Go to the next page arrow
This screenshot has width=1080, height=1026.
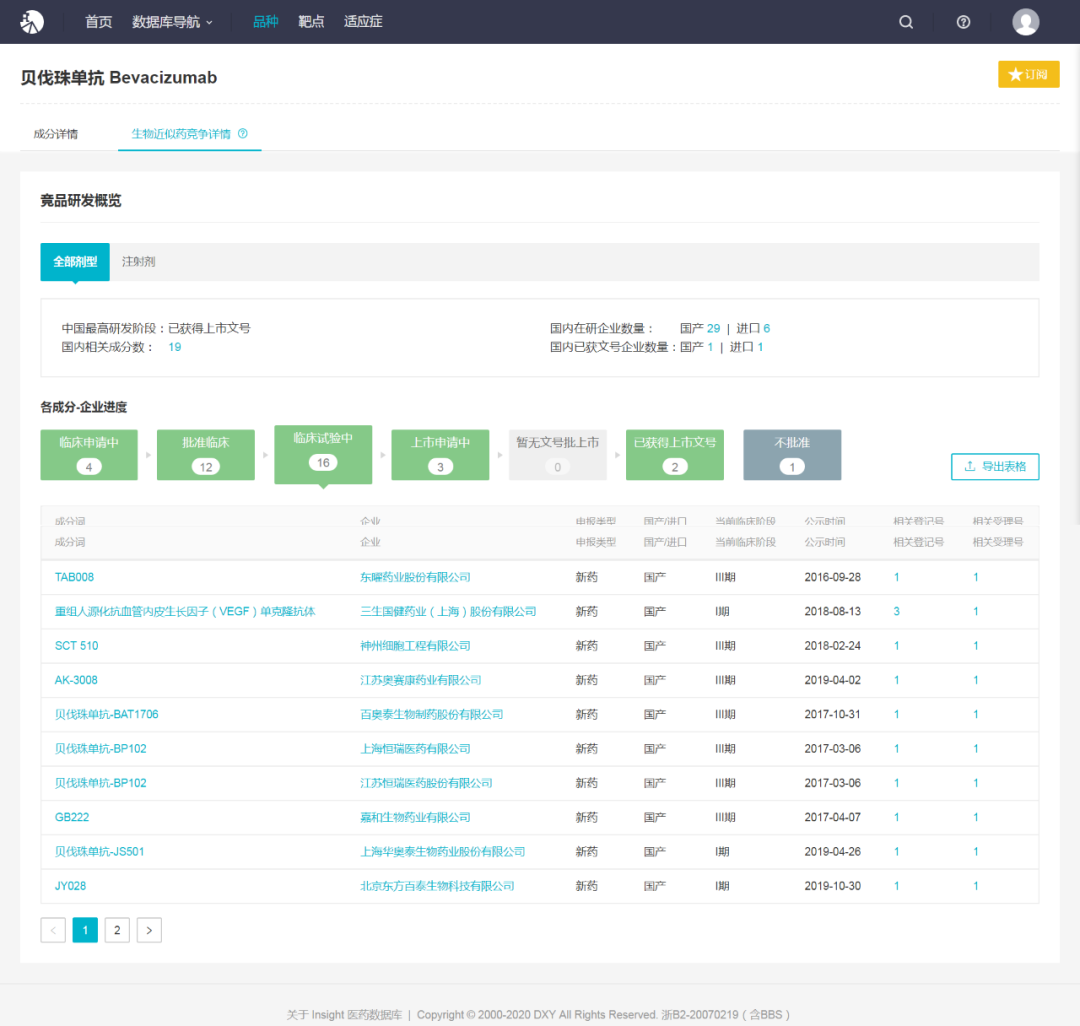coord(149,930)
